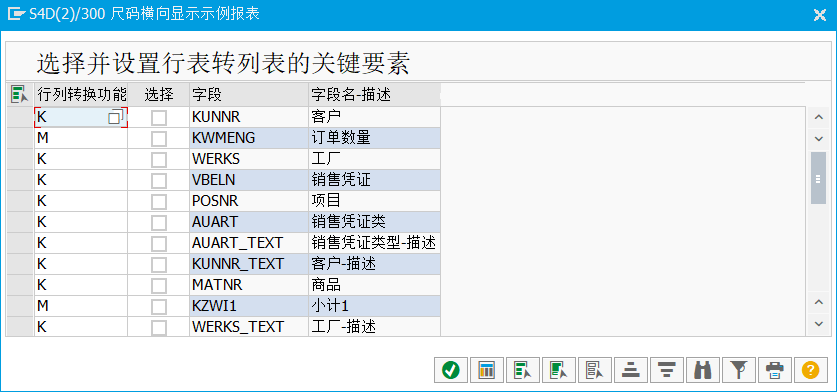Click the 行列转换功能 column header
Viewport: 837px width, 392px height.
[x=81, y=95]
